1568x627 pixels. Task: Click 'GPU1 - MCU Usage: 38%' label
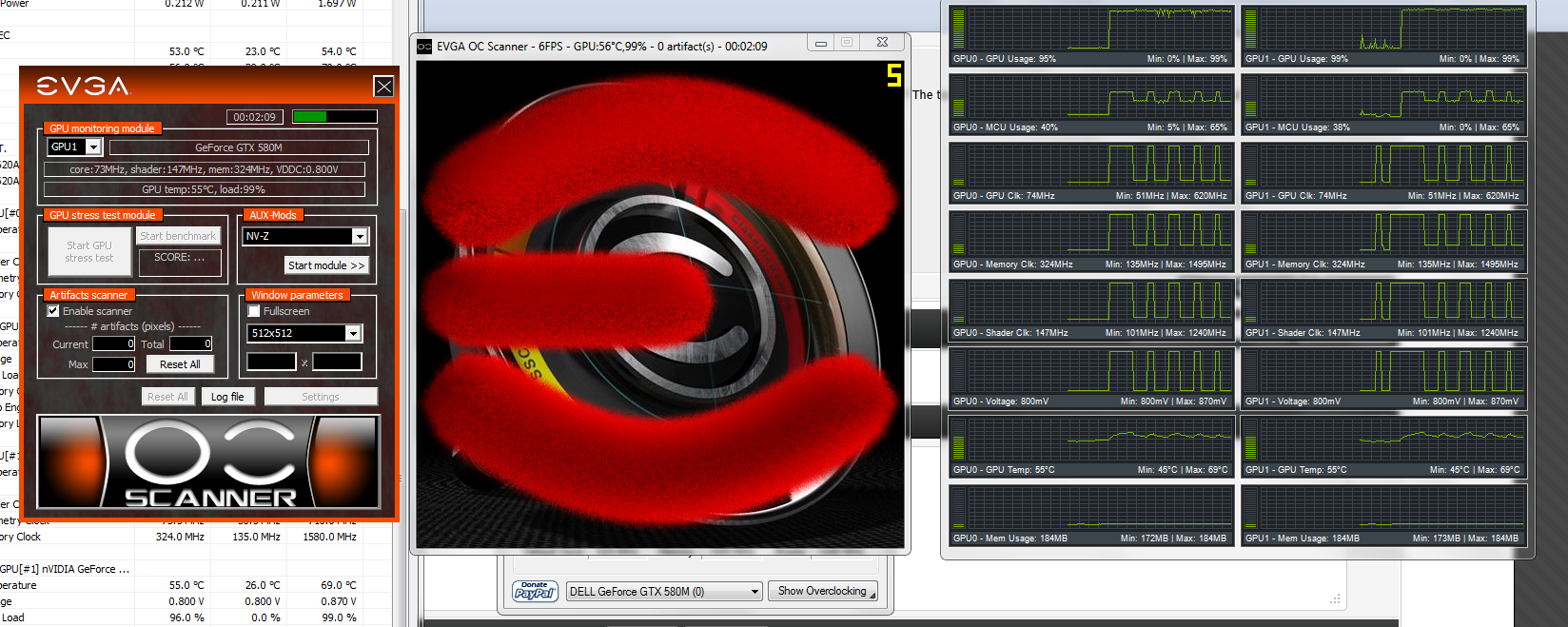1297,127
